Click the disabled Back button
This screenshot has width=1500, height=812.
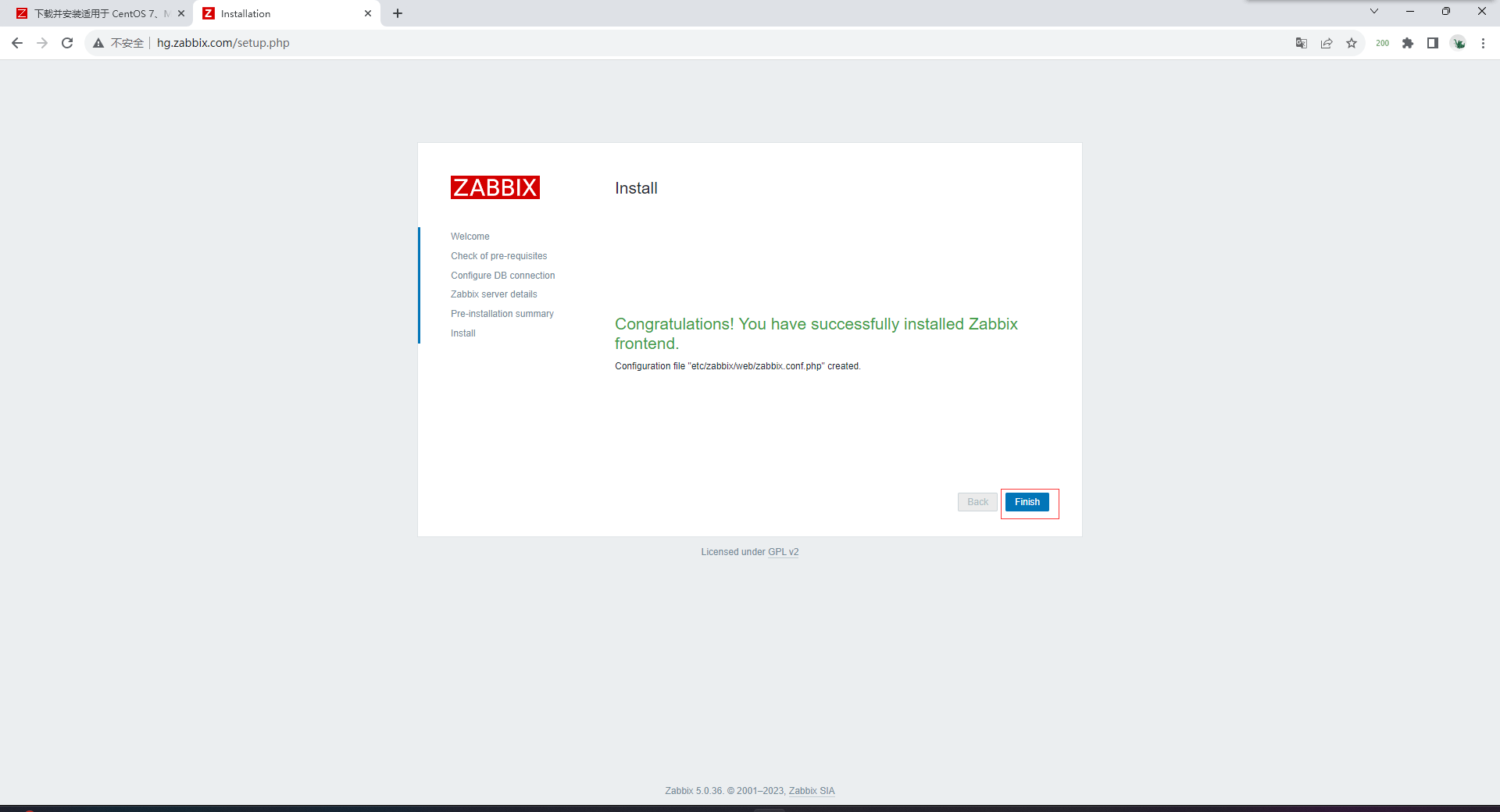coord(977,502)
